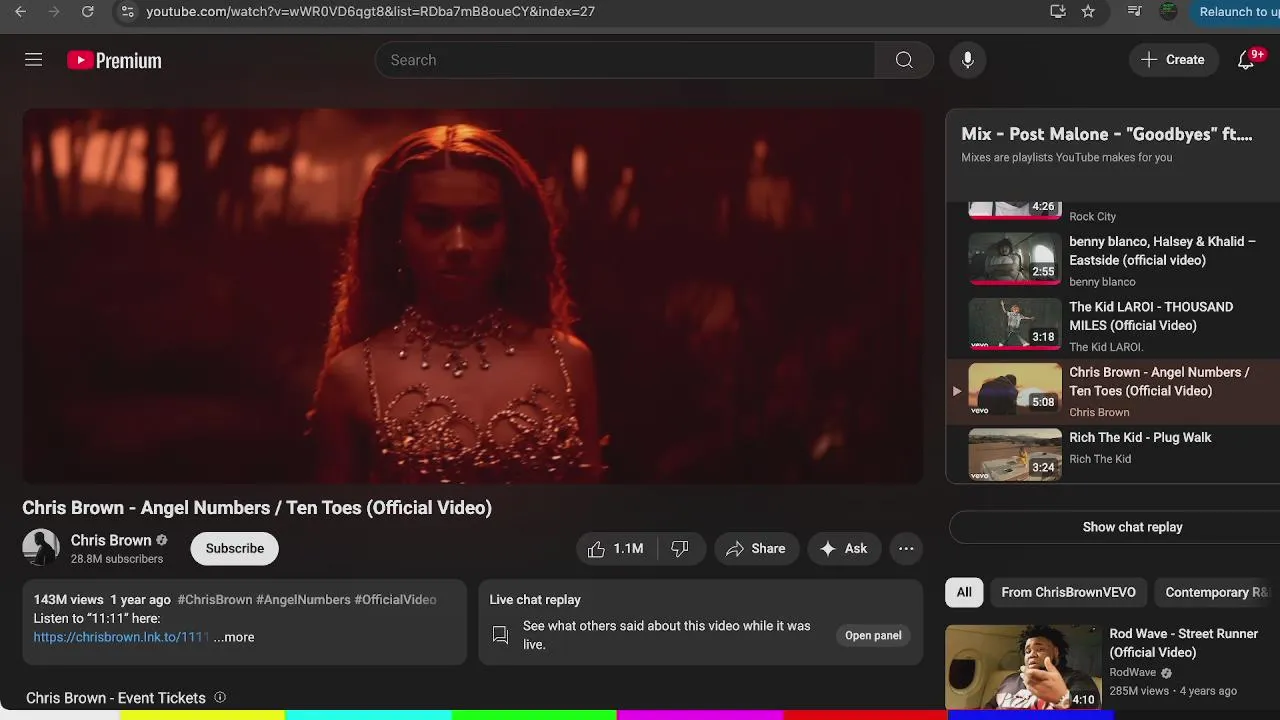Click Mix - Post Malone Goodbyes title
This screenshot has width=1280, height=720.
[x=1106, y=134]
